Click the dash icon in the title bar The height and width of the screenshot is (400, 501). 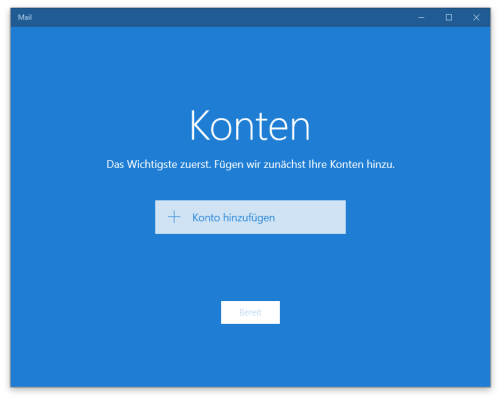(421, 17)
